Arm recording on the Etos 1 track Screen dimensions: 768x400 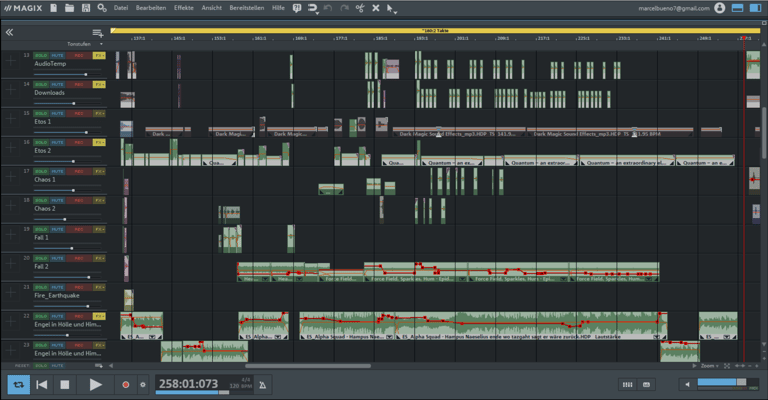[x=79, y=114]
